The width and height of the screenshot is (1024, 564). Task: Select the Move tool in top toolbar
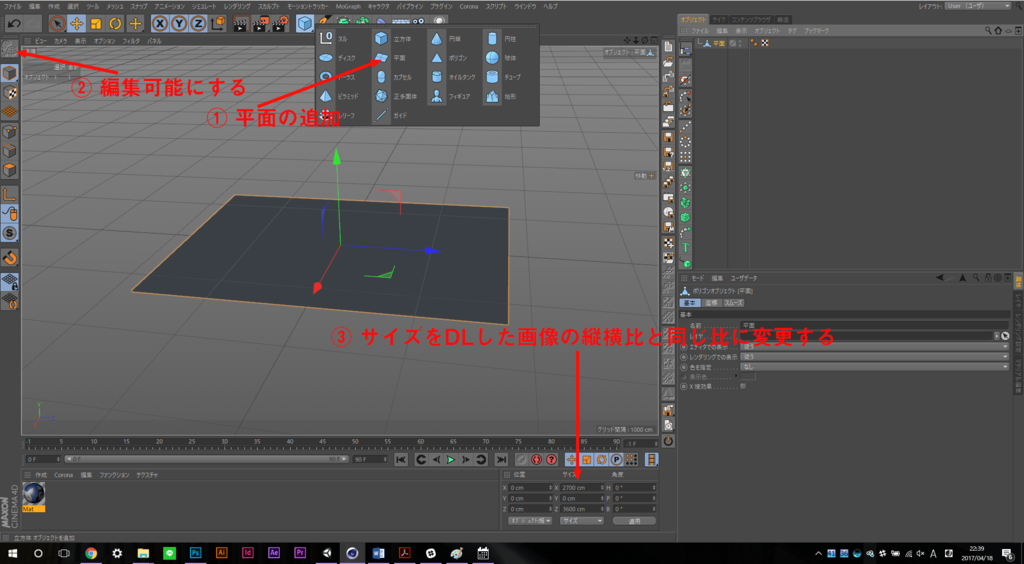76,24
